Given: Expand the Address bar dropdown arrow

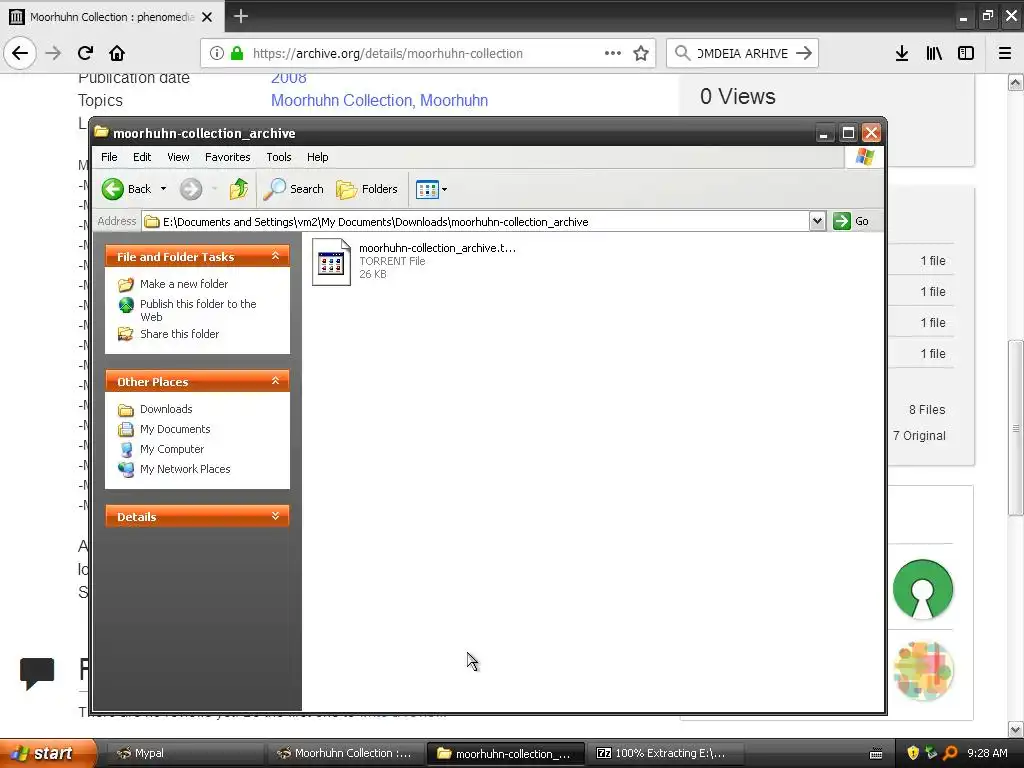Looking at the screenshot, I should pos(817,221).
